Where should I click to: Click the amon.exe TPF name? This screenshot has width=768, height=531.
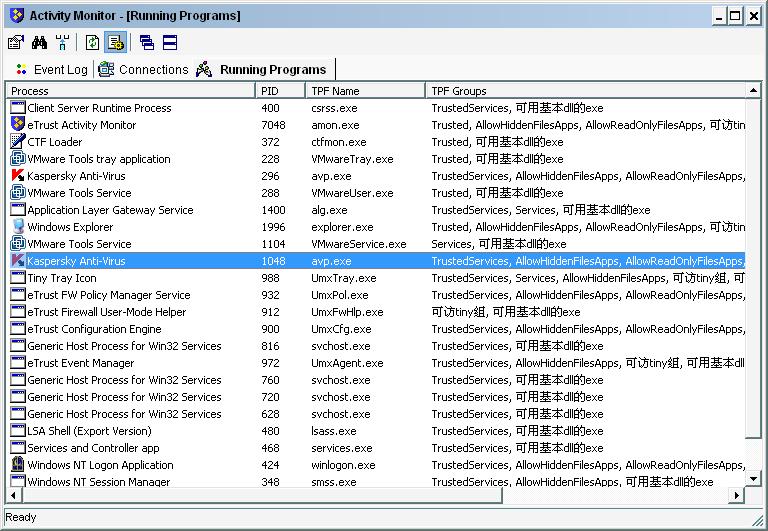(x=335, y=125)
